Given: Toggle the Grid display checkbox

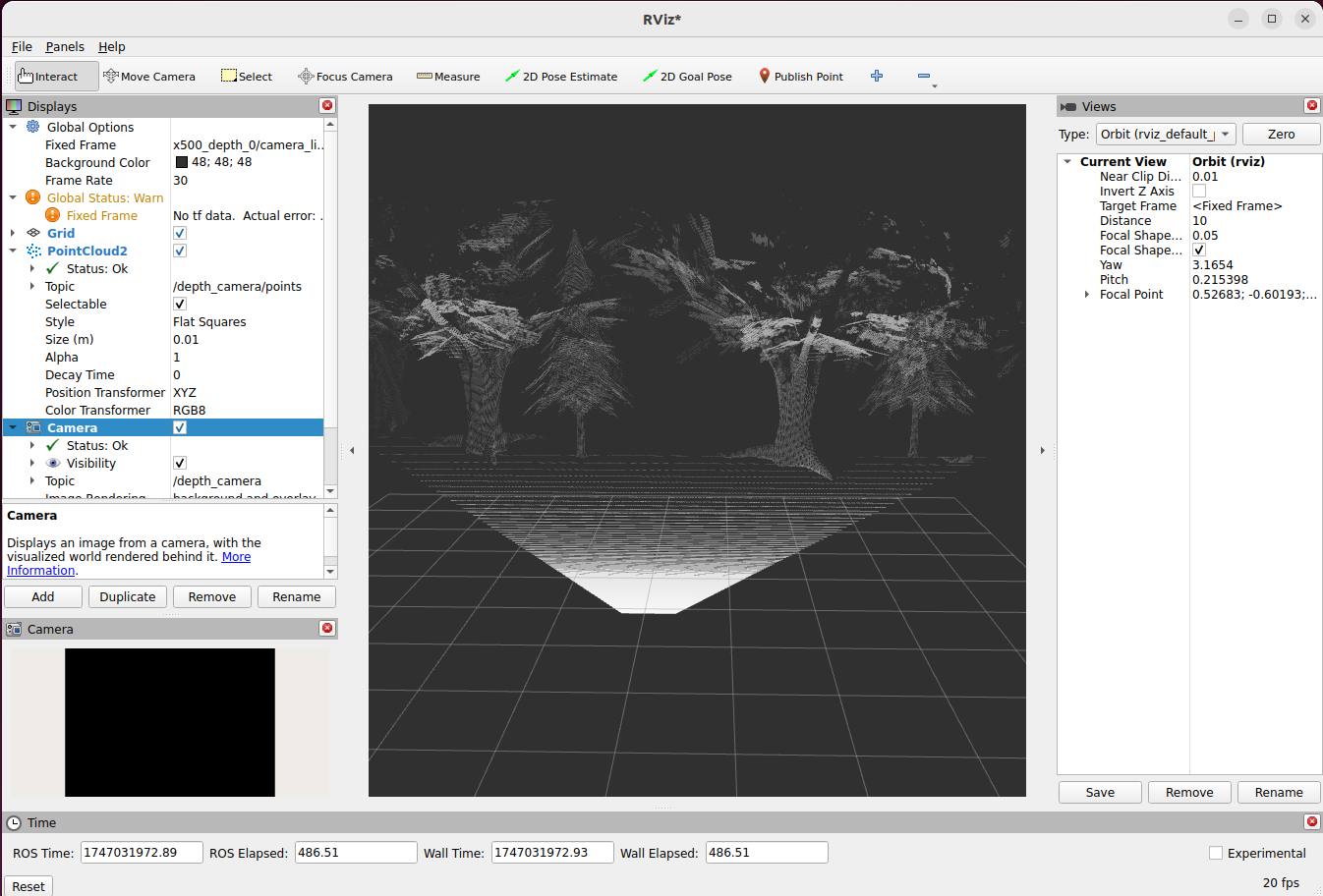Looking at the screenshot, I should (180, 233).
